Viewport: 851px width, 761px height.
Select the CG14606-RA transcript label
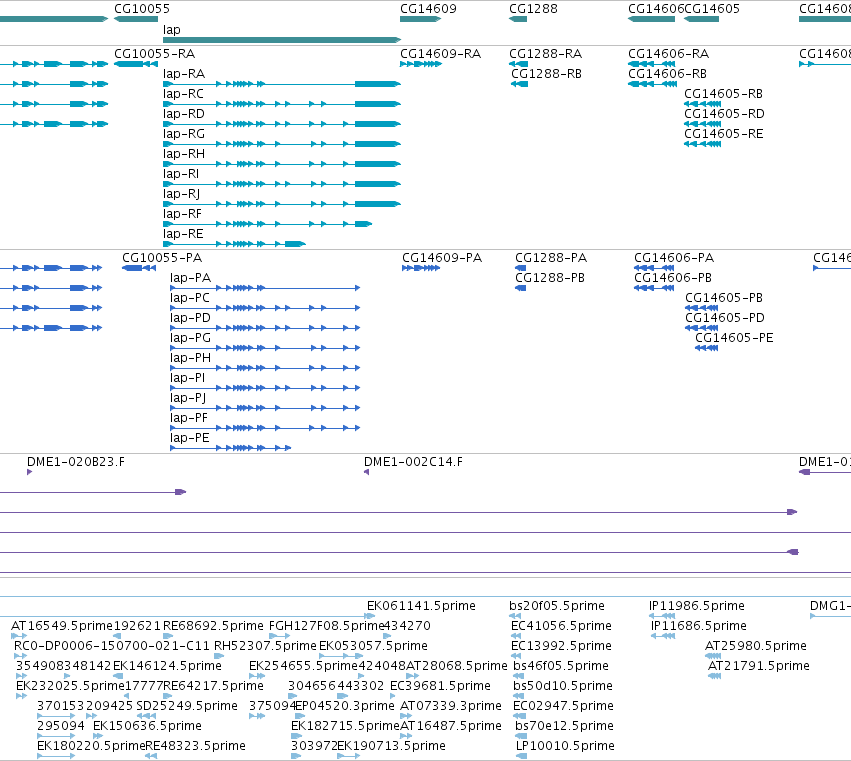[669, 54]
